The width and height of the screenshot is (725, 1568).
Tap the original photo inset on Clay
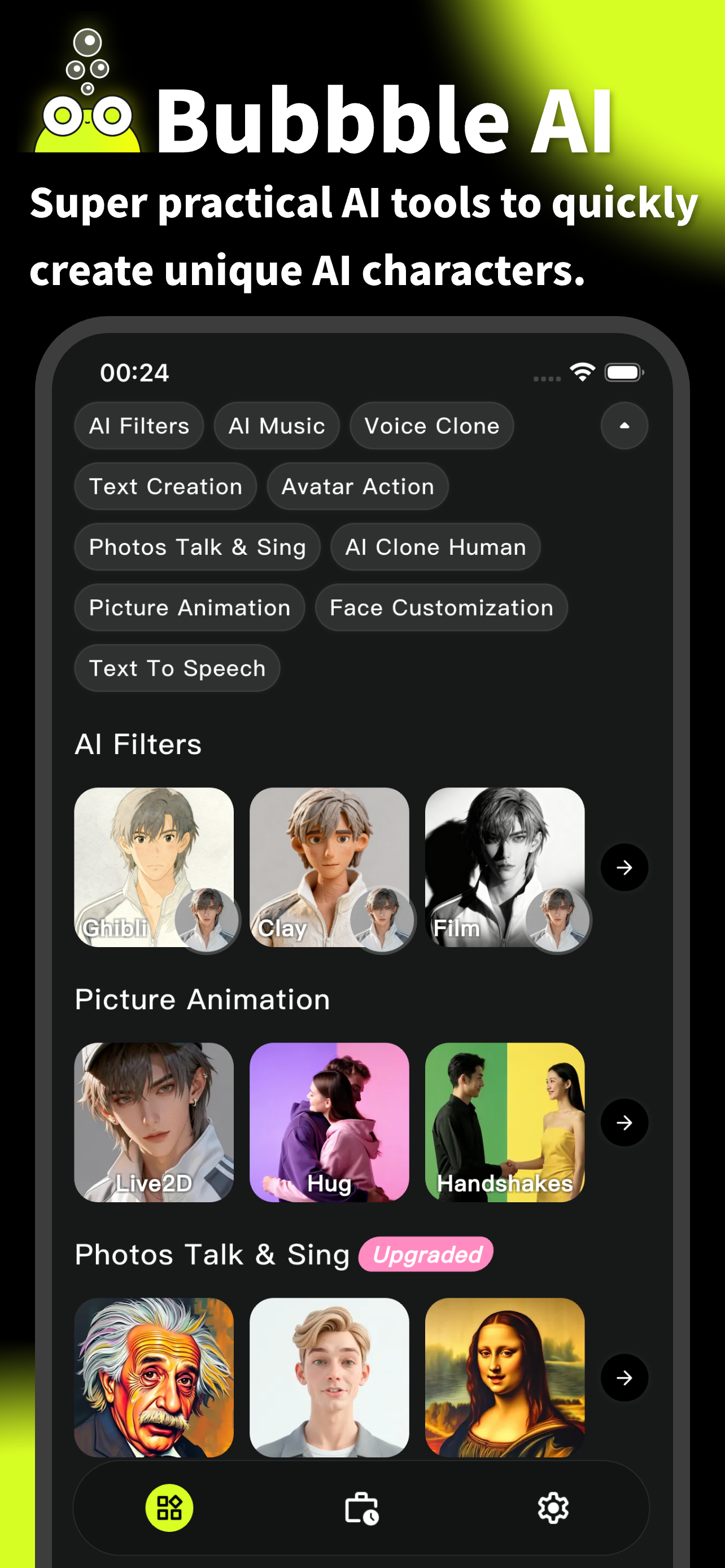(382, 919)
